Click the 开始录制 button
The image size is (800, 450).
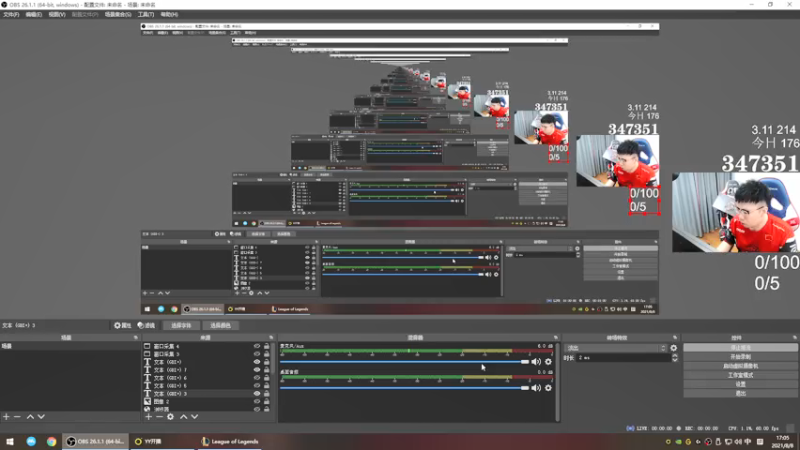tap(740, 357)
